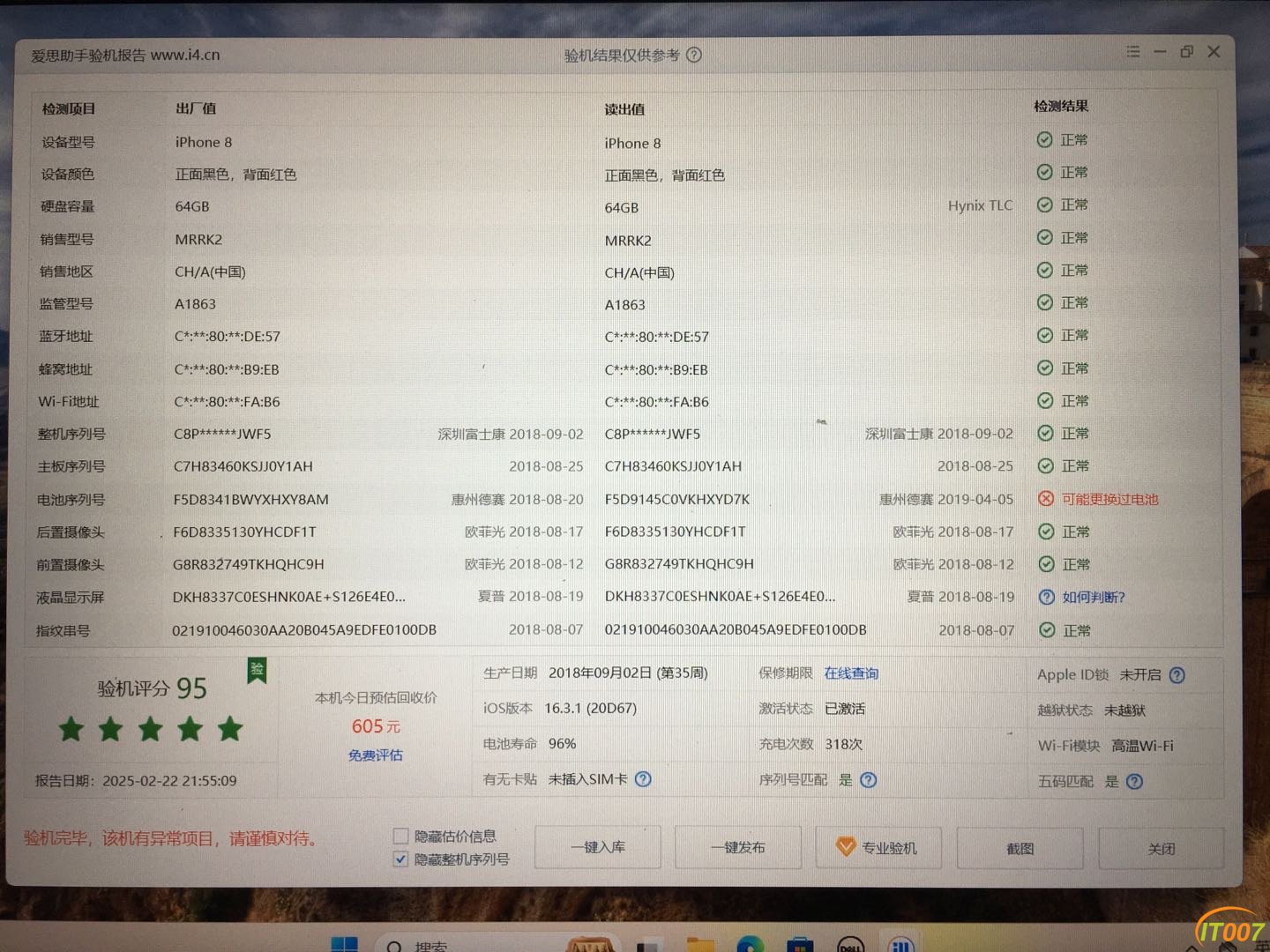1270x952 pixels.
Task: Toggle the 隐藏整机序列号 checkbox
Action: 400,859
